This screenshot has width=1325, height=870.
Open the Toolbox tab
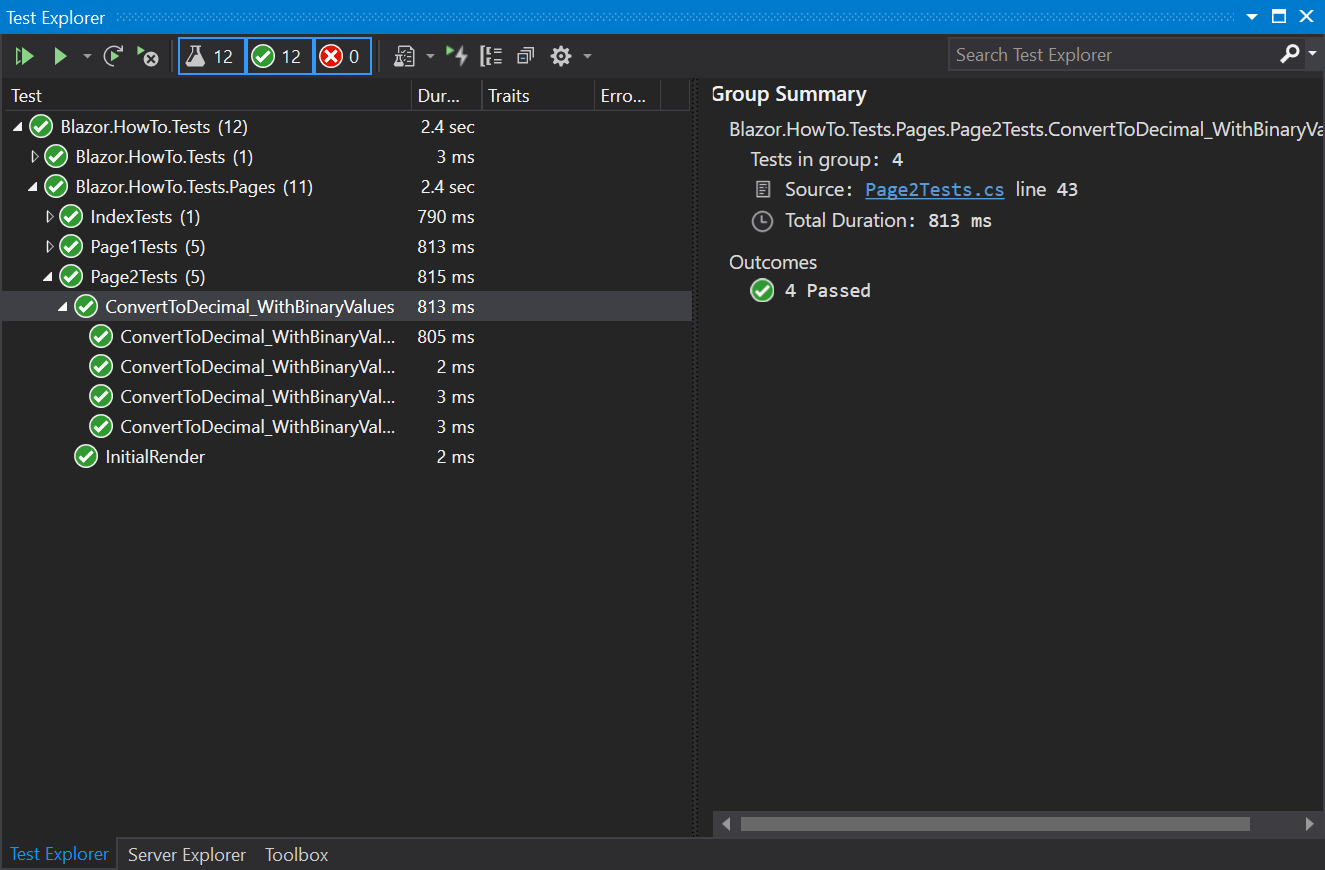296,854
